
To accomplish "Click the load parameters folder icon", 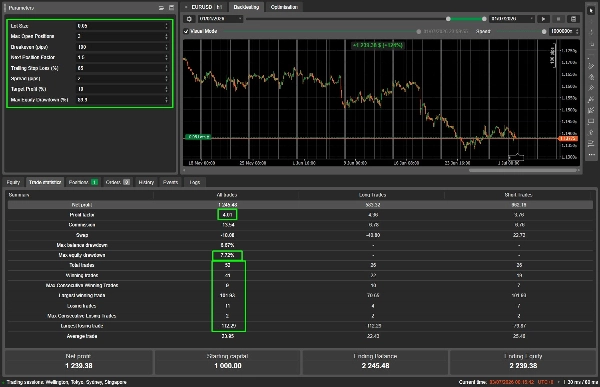I will coord(161,8).
